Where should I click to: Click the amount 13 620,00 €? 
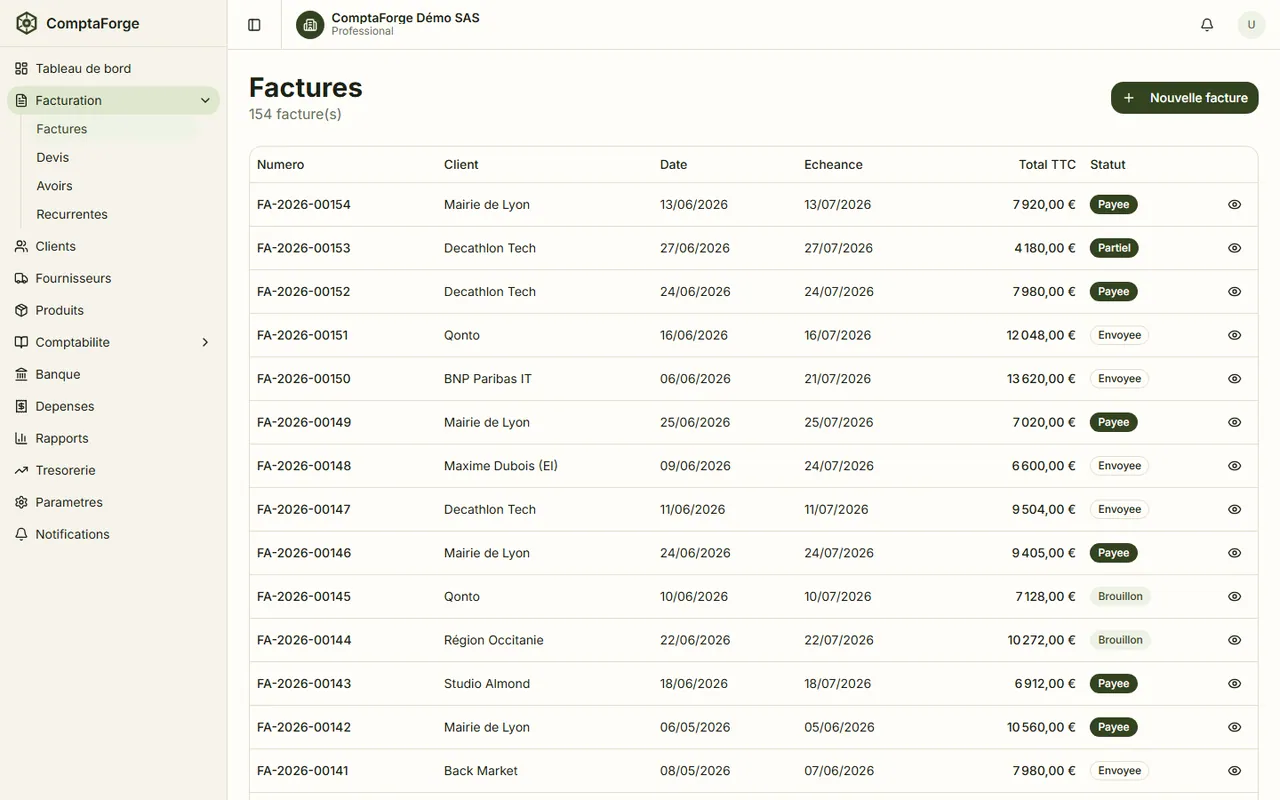coord(1041,379)
